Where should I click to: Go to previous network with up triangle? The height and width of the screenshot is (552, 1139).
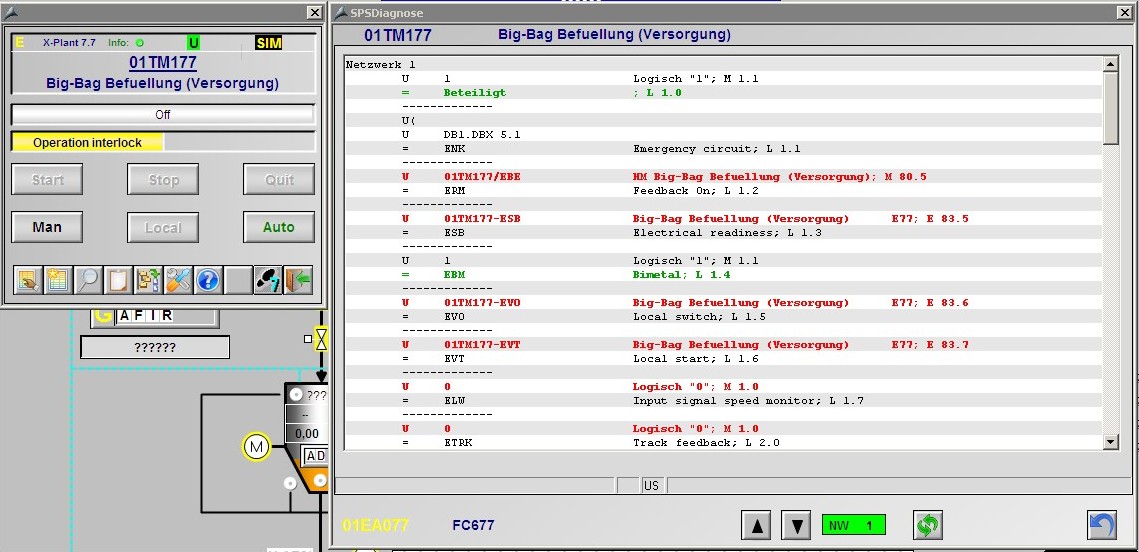(x=756, y=525)
